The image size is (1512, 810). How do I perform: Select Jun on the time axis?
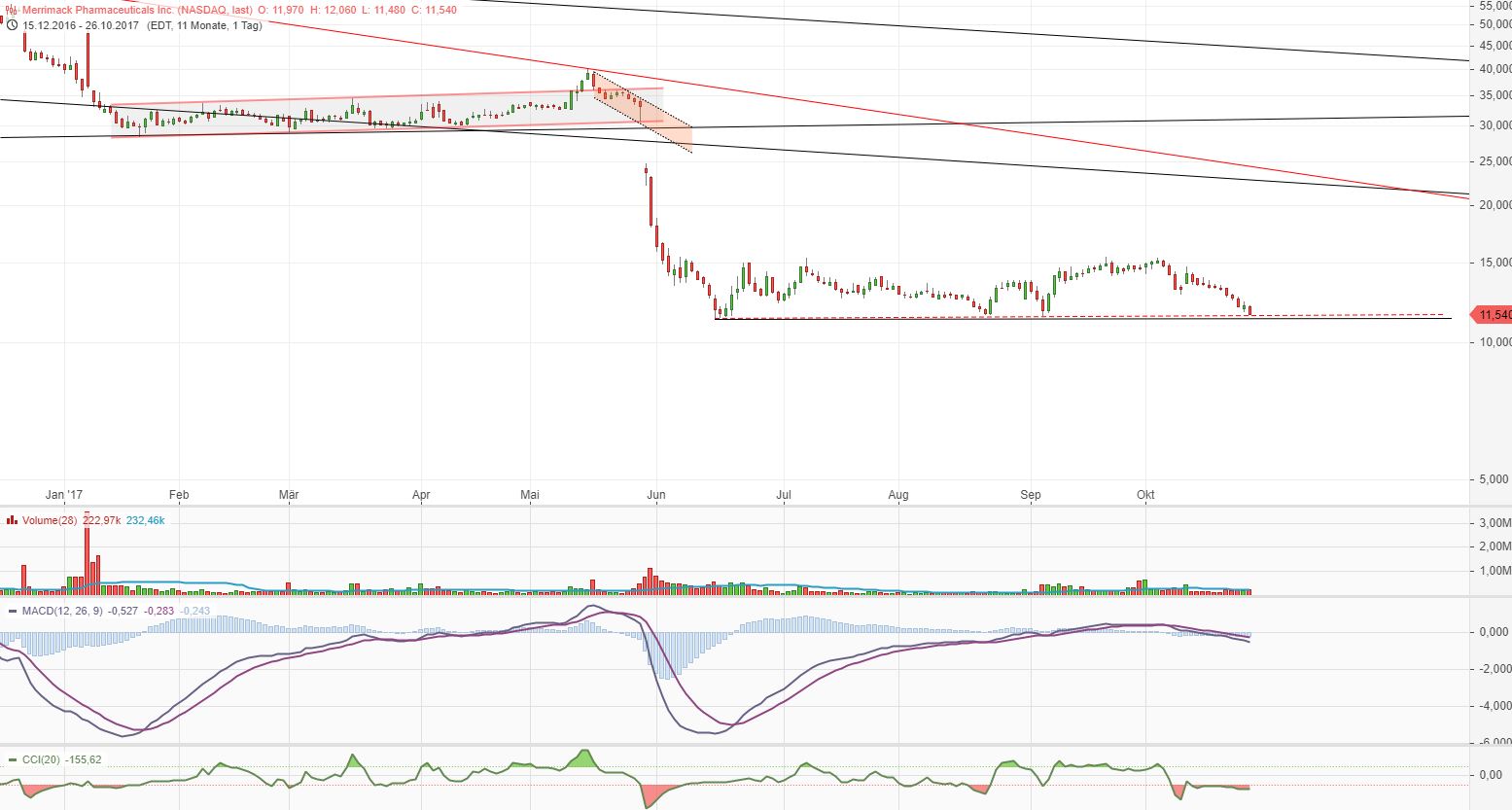pos(656,495)
